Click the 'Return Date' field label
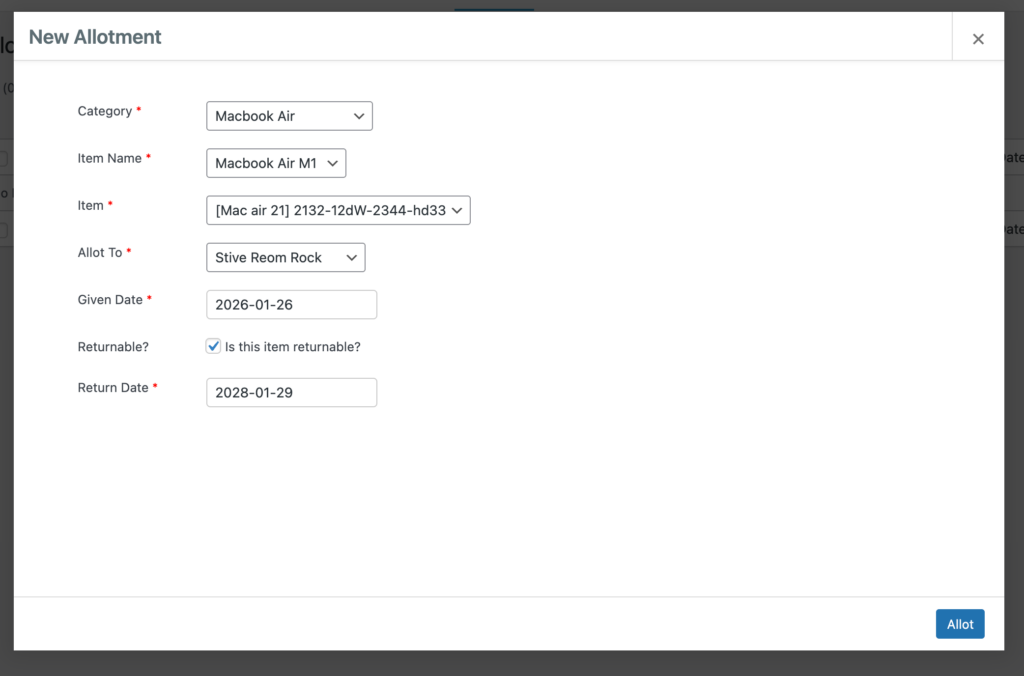 coord(113,387)
